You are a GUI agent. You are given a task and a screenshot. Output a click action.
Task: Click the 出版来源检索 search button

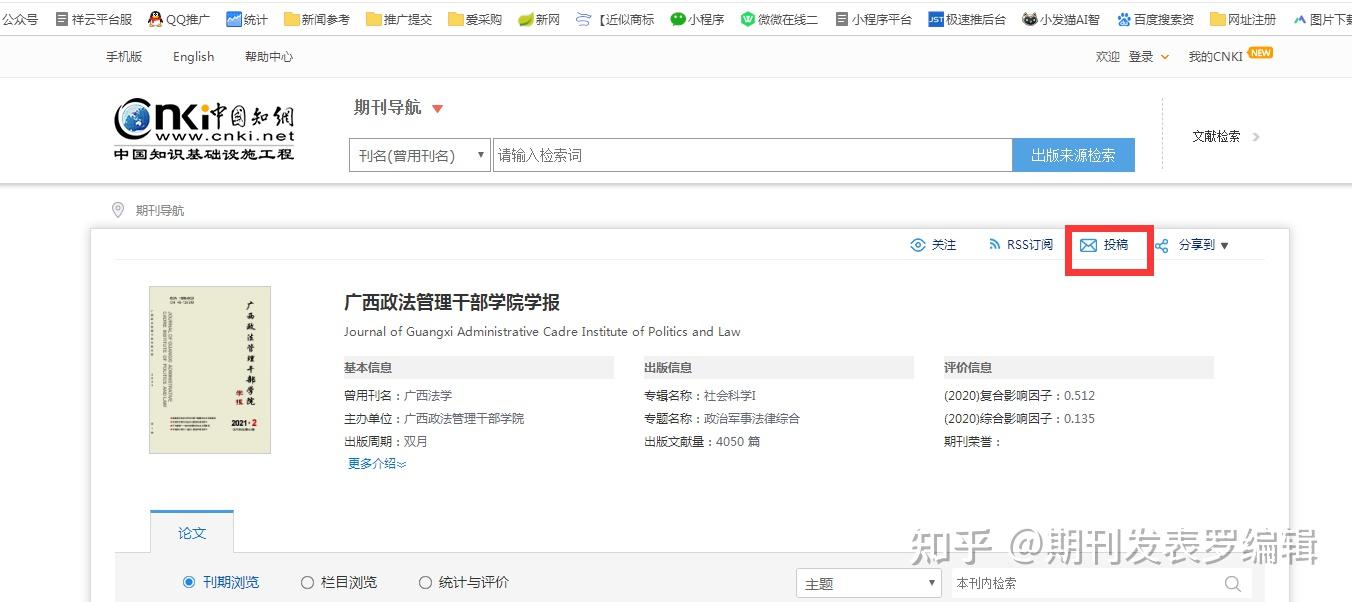point(1073,154)
